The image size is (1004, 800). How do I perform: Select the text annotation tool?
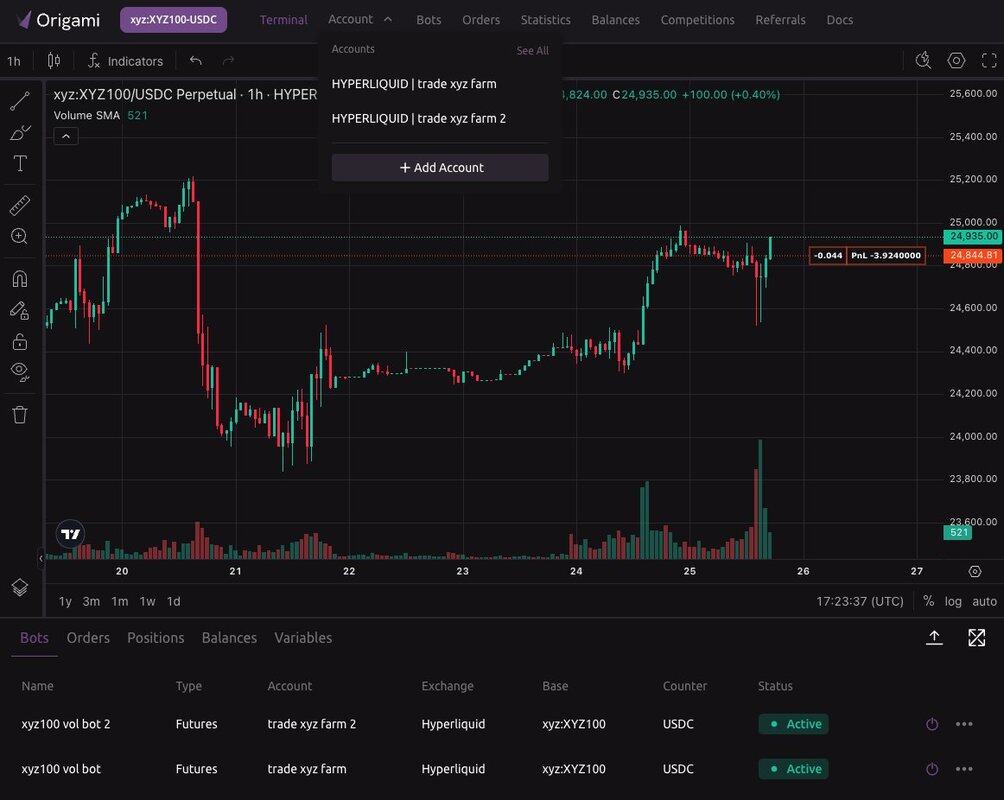(x=20, y=163)
